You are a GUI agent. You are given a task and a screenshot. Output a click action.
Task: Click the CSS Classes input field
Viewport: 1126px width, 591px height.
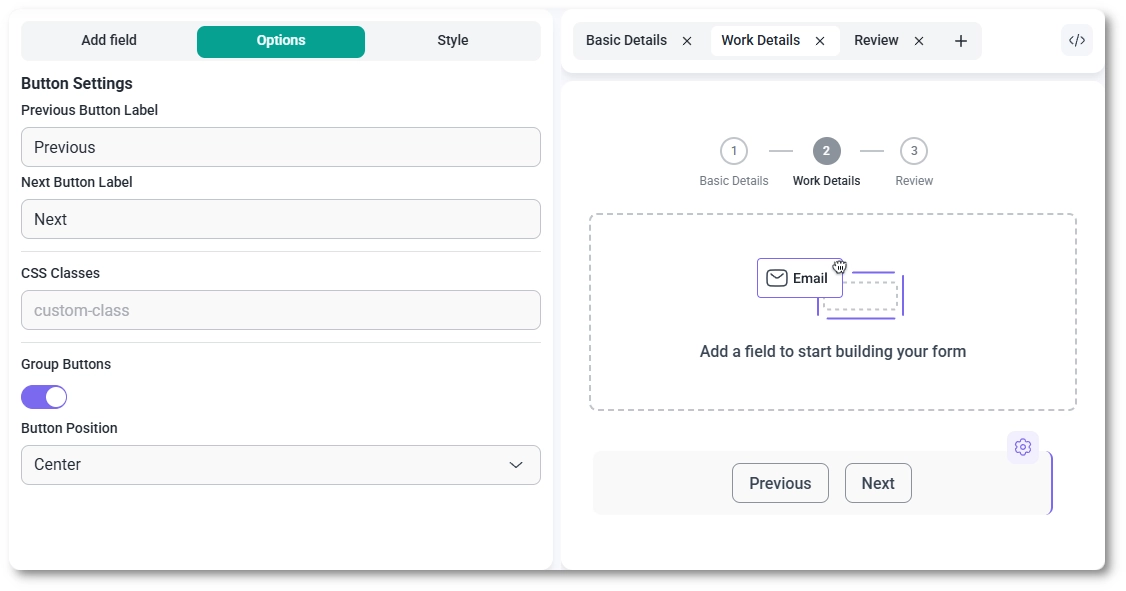tap(281, 310)
